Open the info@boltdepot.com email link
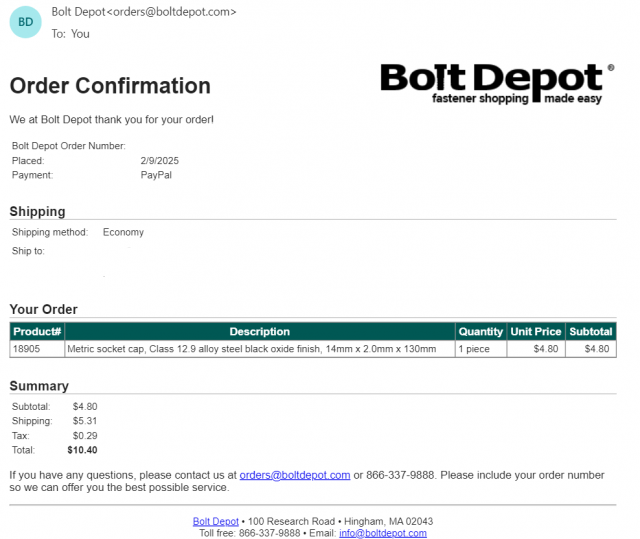 click(x=383, y=533)
